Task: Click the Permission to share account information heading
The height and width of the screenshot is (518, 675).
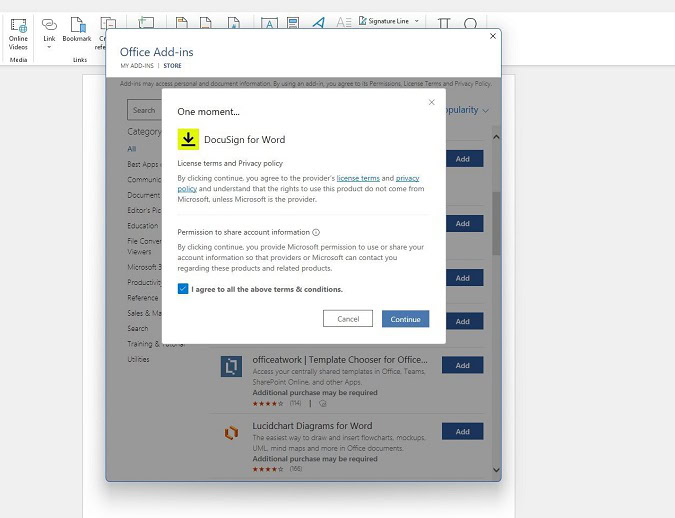Action: [x=243, y=232]
